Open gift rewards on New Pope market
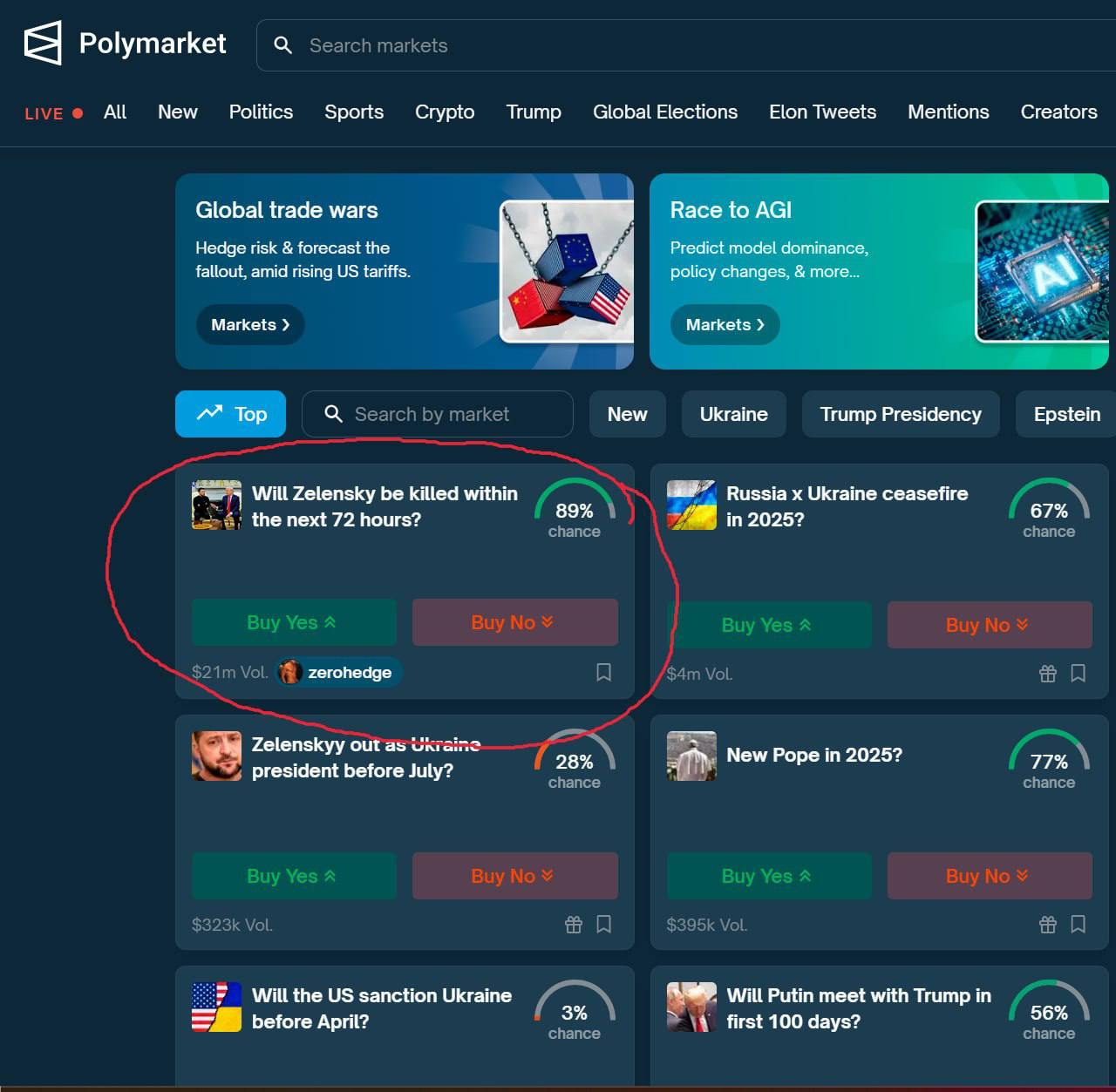 point(1048,925)
